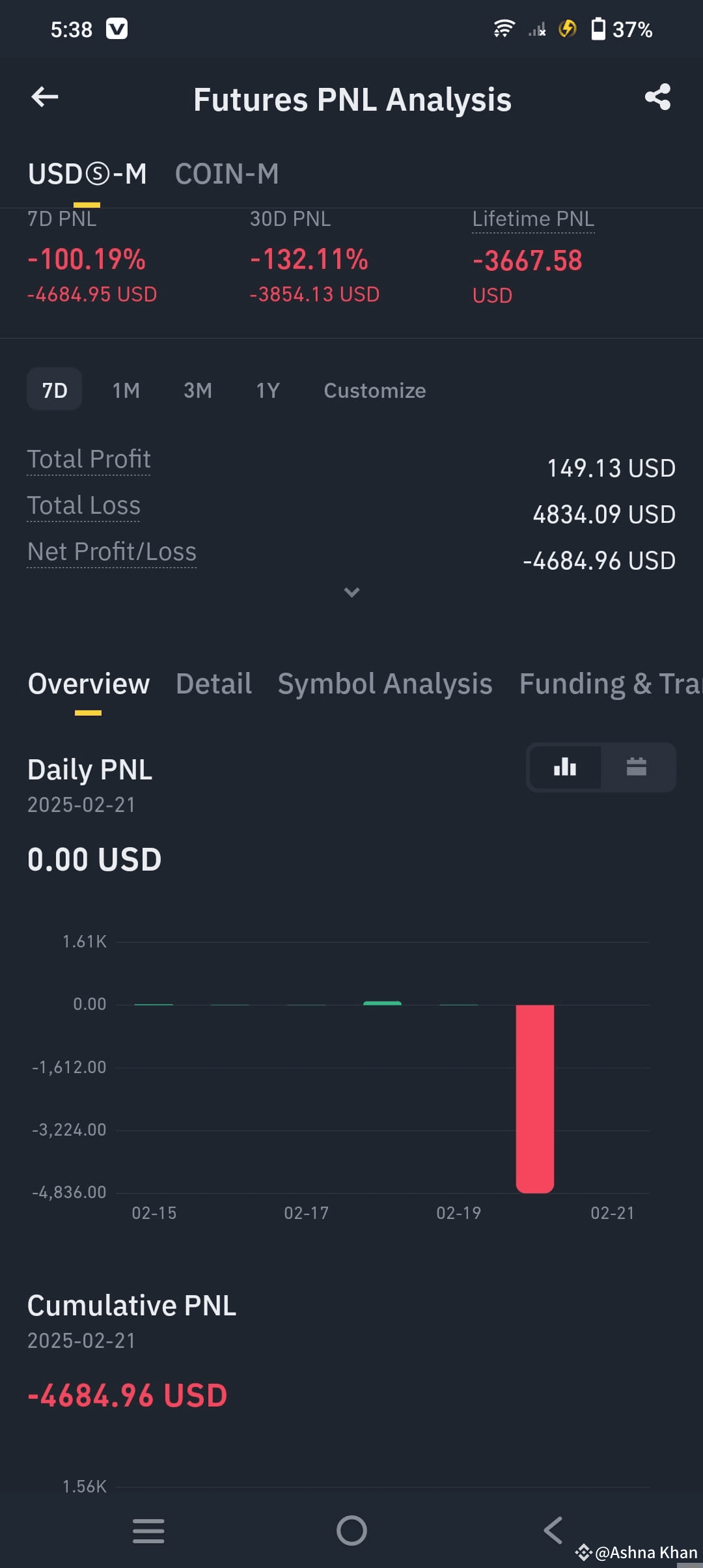Select the 1Y time range
Viewport: 703px width, 1568px height.
tap(268, 390)
